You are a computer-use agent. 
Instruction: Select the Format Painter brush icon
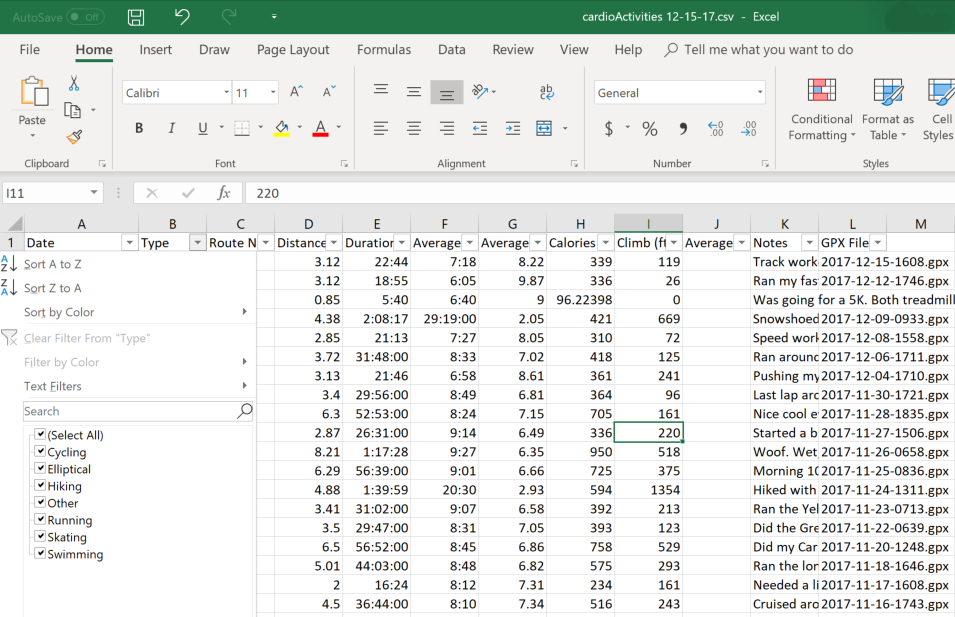pos(74,138)
